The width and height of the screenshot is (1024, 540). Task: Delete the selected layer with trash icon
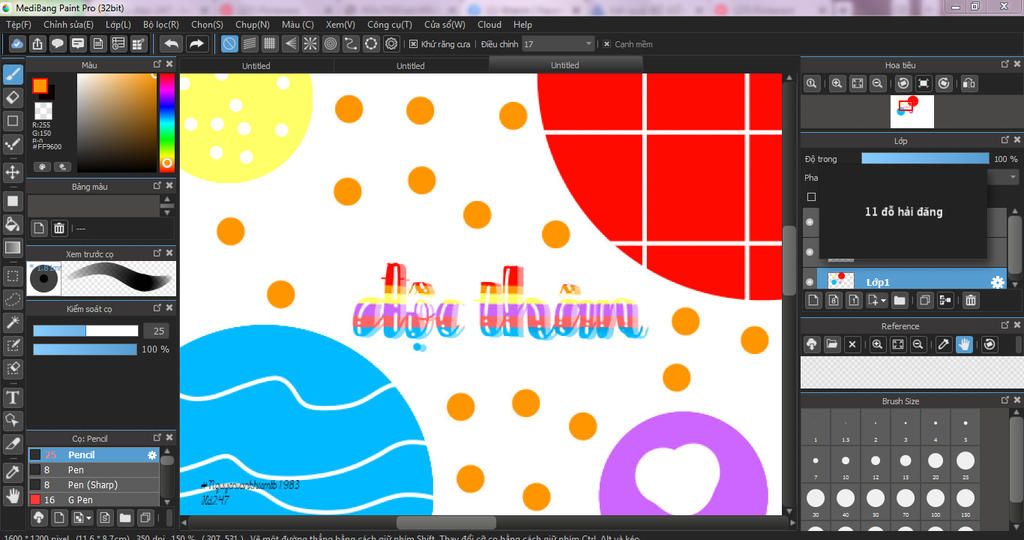tap(970, 300)
